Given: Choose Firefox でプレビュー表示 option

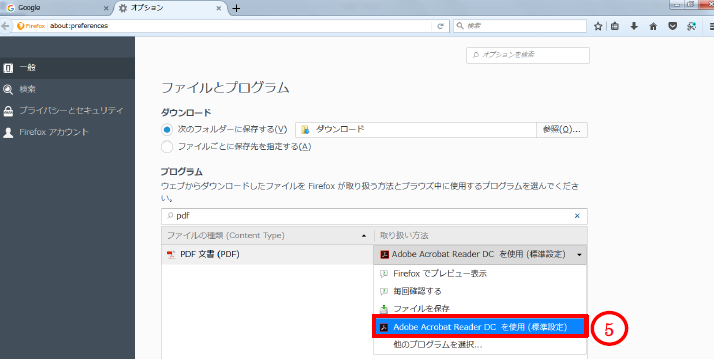Looking at the screenshot, I should pos(480,274).
